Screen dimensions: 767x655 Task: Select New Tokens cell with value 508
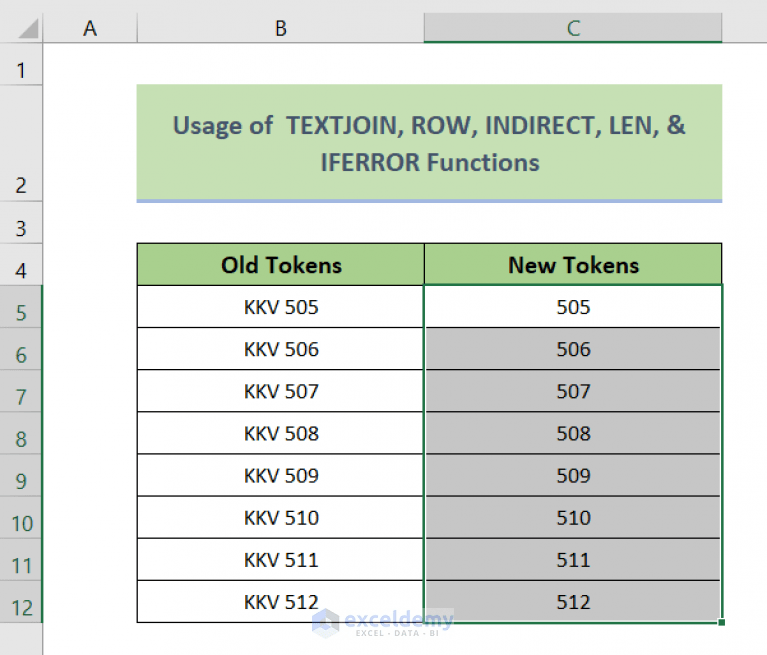click(x=573, y=433)
